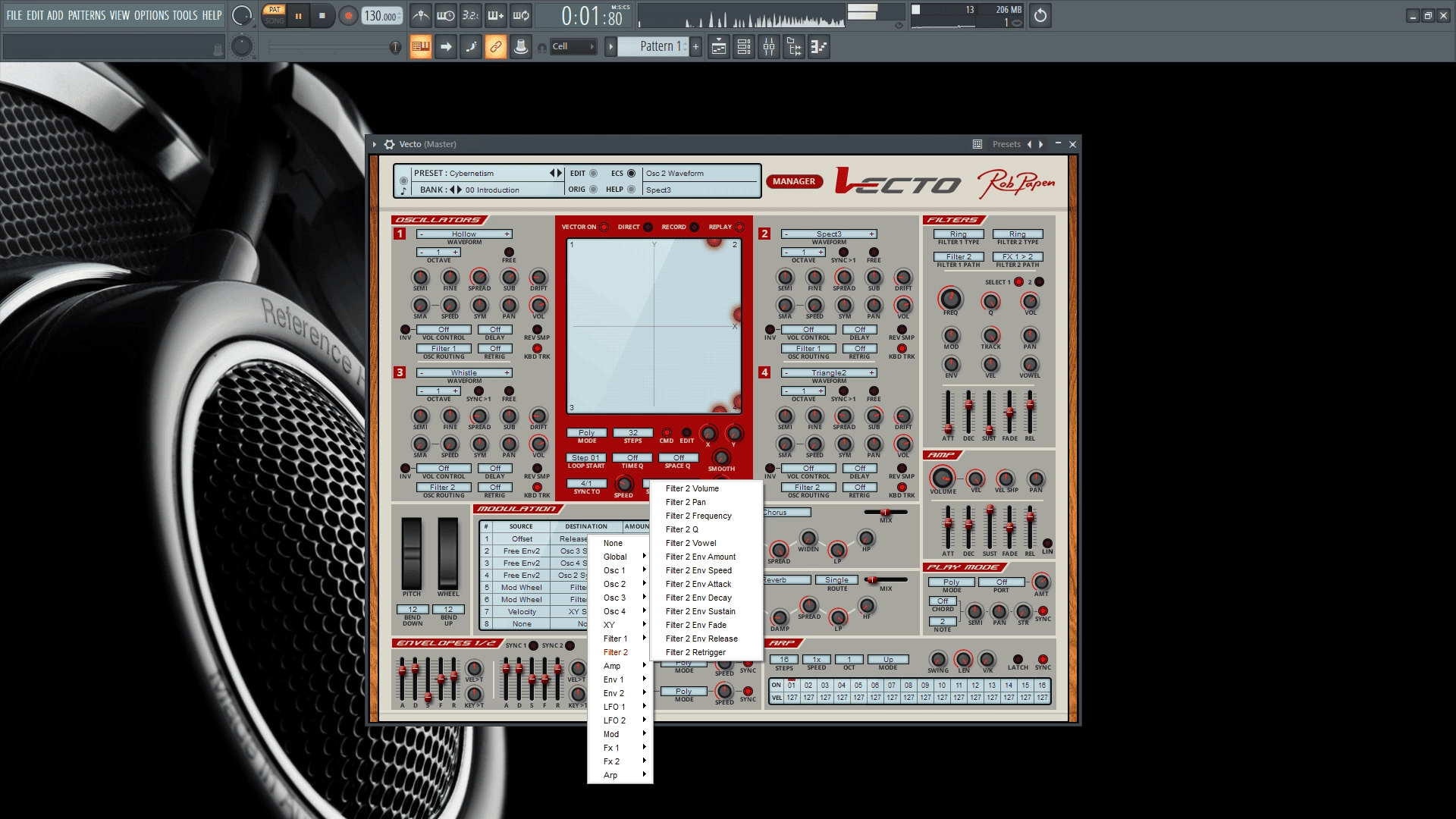Expand the Arp destination submenu
The width and height of the screenshot is (1456, 819).
click(x=620, y=775)
